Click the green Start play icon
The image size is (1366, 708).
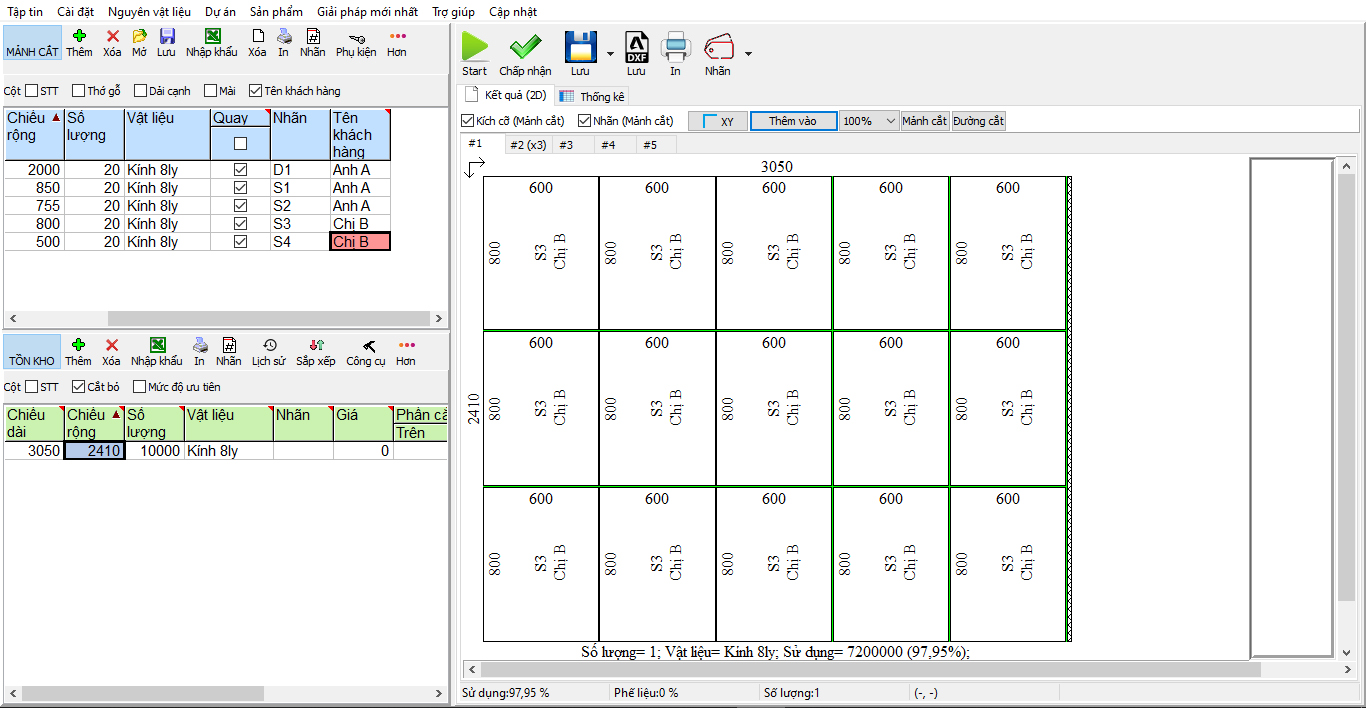coord(475,47)
